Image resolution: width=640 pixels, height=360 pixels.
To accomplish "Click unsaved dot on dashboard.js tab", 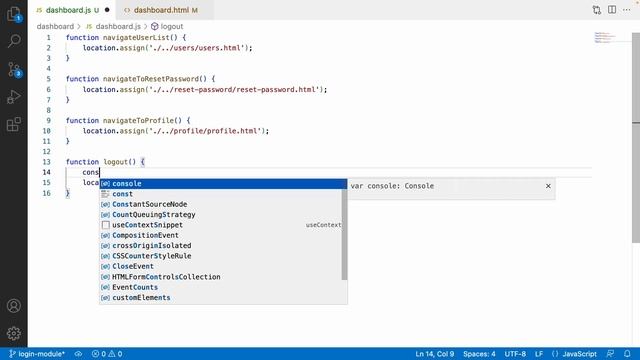I will pos(107,10).
